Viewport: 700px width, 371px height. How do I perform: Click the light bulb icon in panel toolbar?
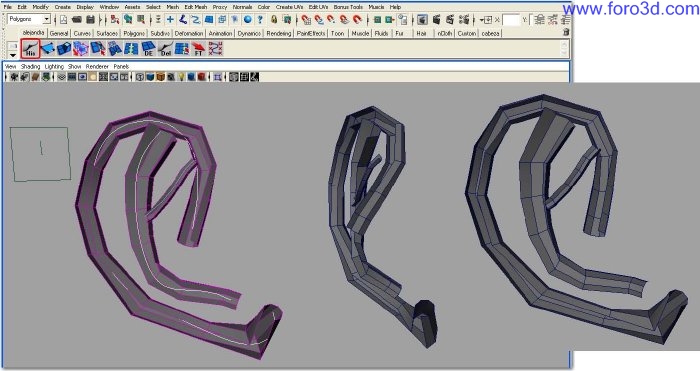coord(181,77)
